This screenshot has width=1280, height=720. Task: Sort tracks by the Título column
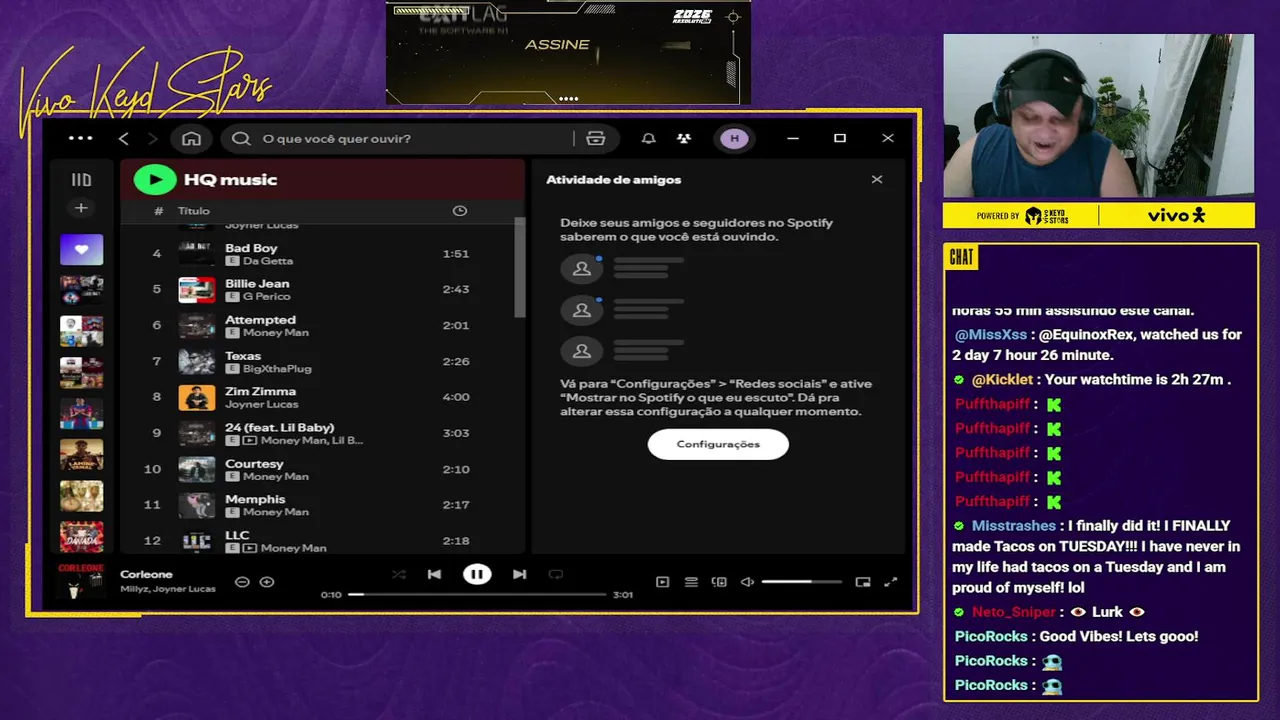(x=194, y=211)
